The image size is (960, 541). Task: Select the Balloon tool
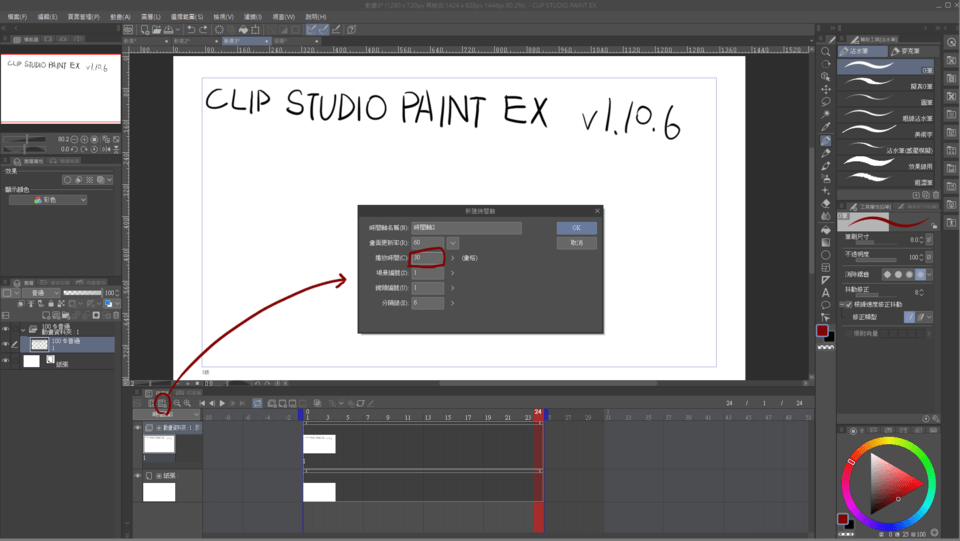(825, 305)
